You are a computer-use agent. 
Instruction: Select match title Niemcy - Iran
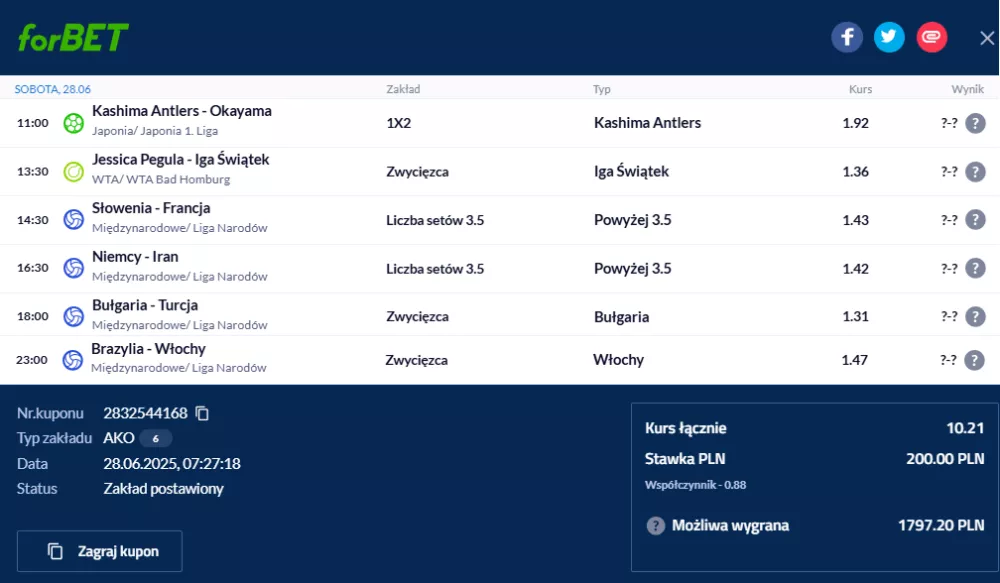click(135, 256)
